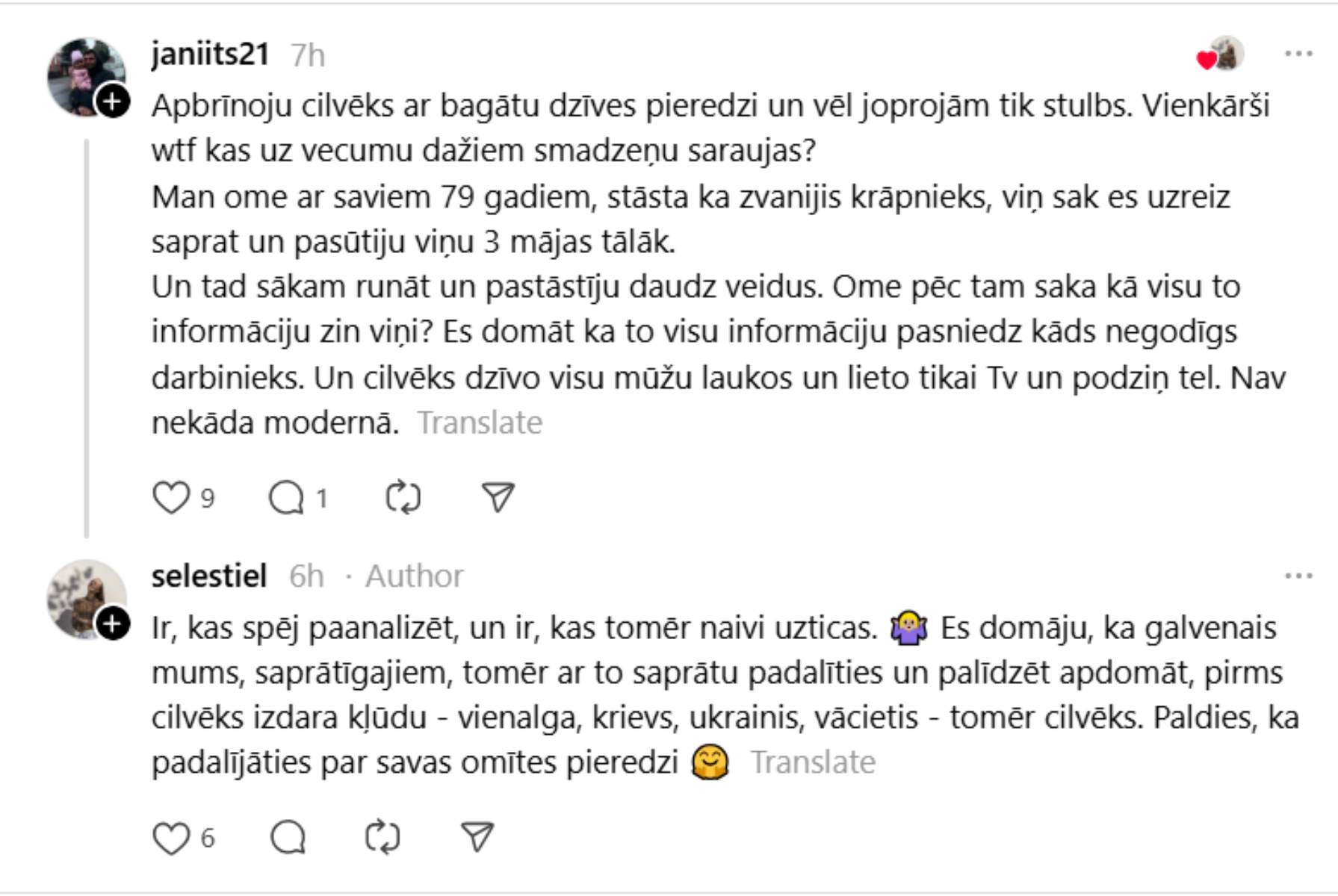This screenshot has width=1338, height=896.
Task: View janiits21's profile picture
Action: (x=82, y=73)
